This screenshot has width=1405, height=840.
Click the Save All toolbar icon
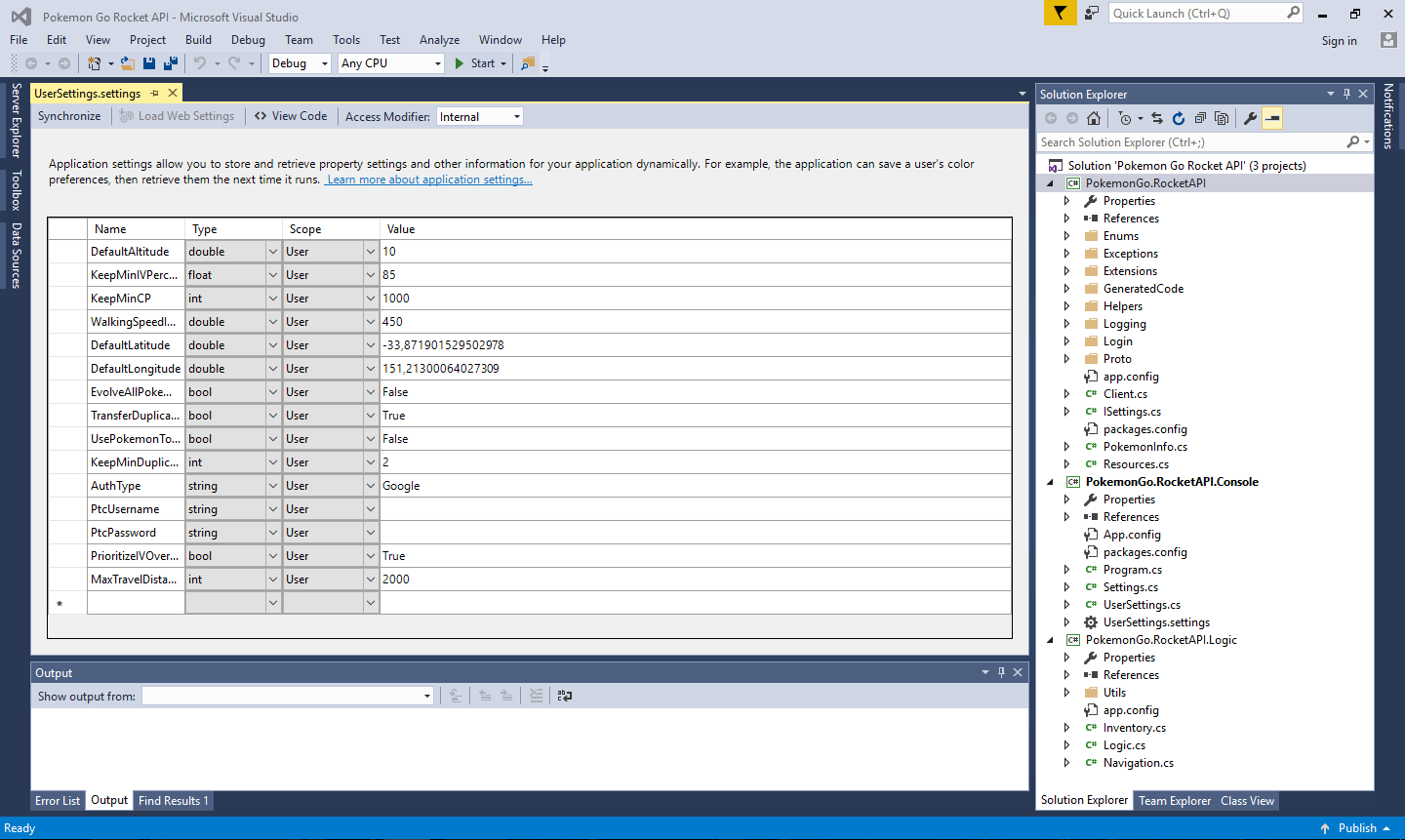point(171,63)
